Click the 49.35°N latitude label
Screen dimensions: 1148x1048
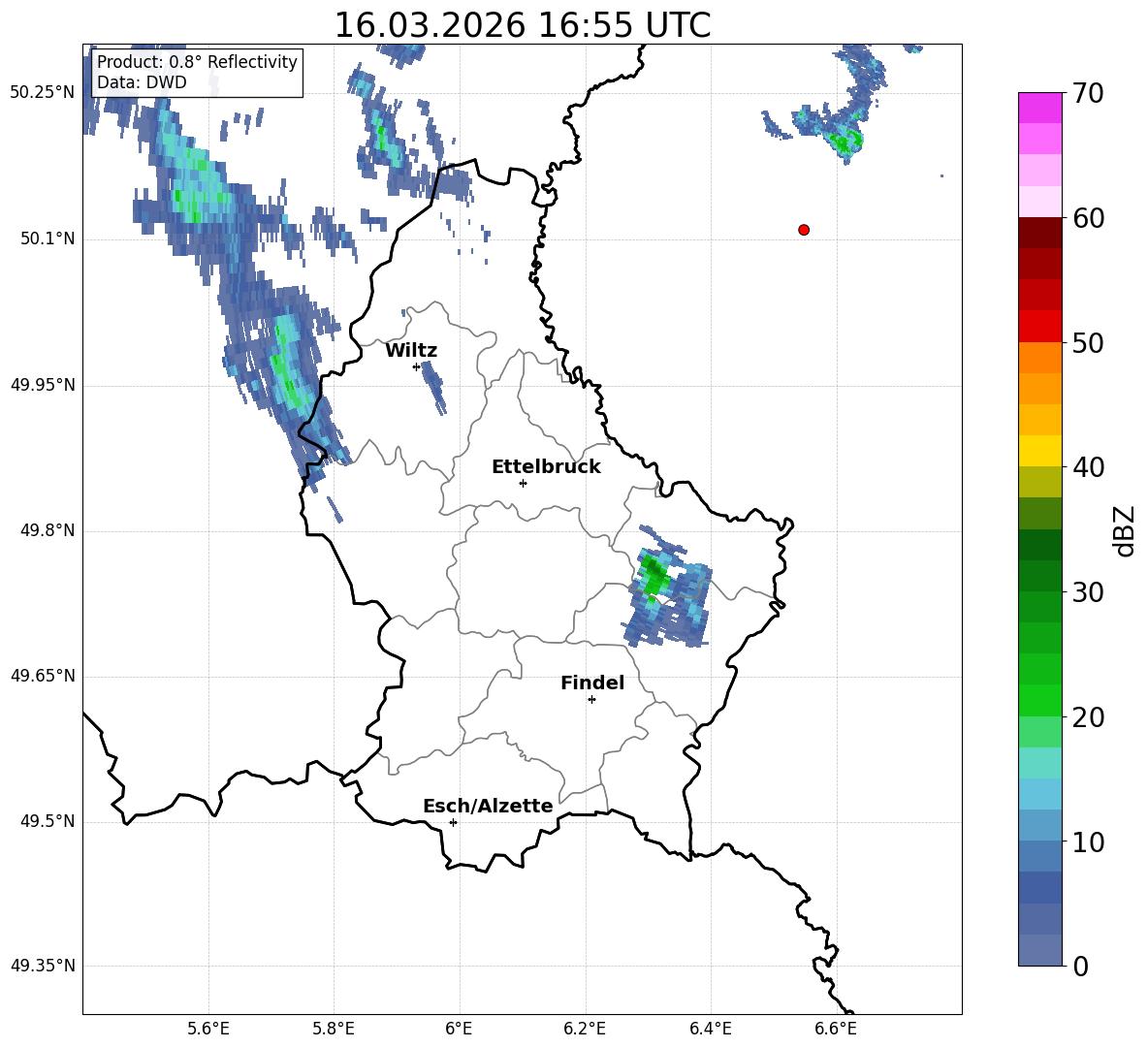[x=43, y=966]
